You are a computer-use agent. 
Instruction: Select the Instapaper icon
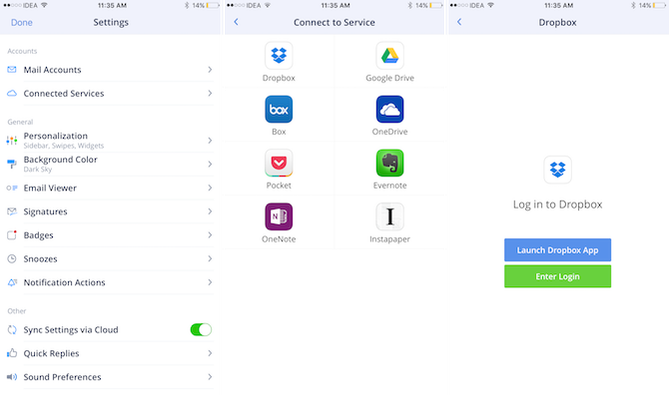click(390, 217)
